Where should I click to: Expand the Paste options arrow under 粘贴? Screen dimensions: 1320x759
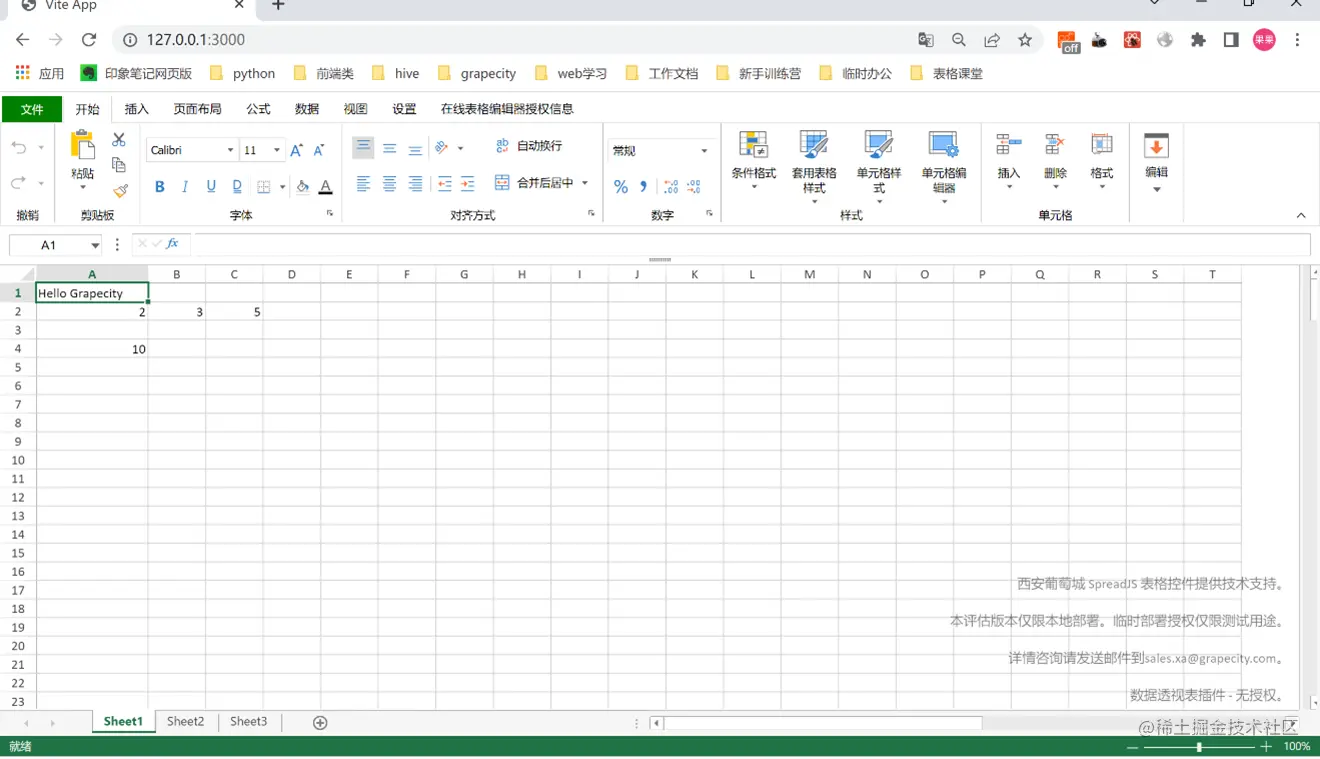[83, 187]
